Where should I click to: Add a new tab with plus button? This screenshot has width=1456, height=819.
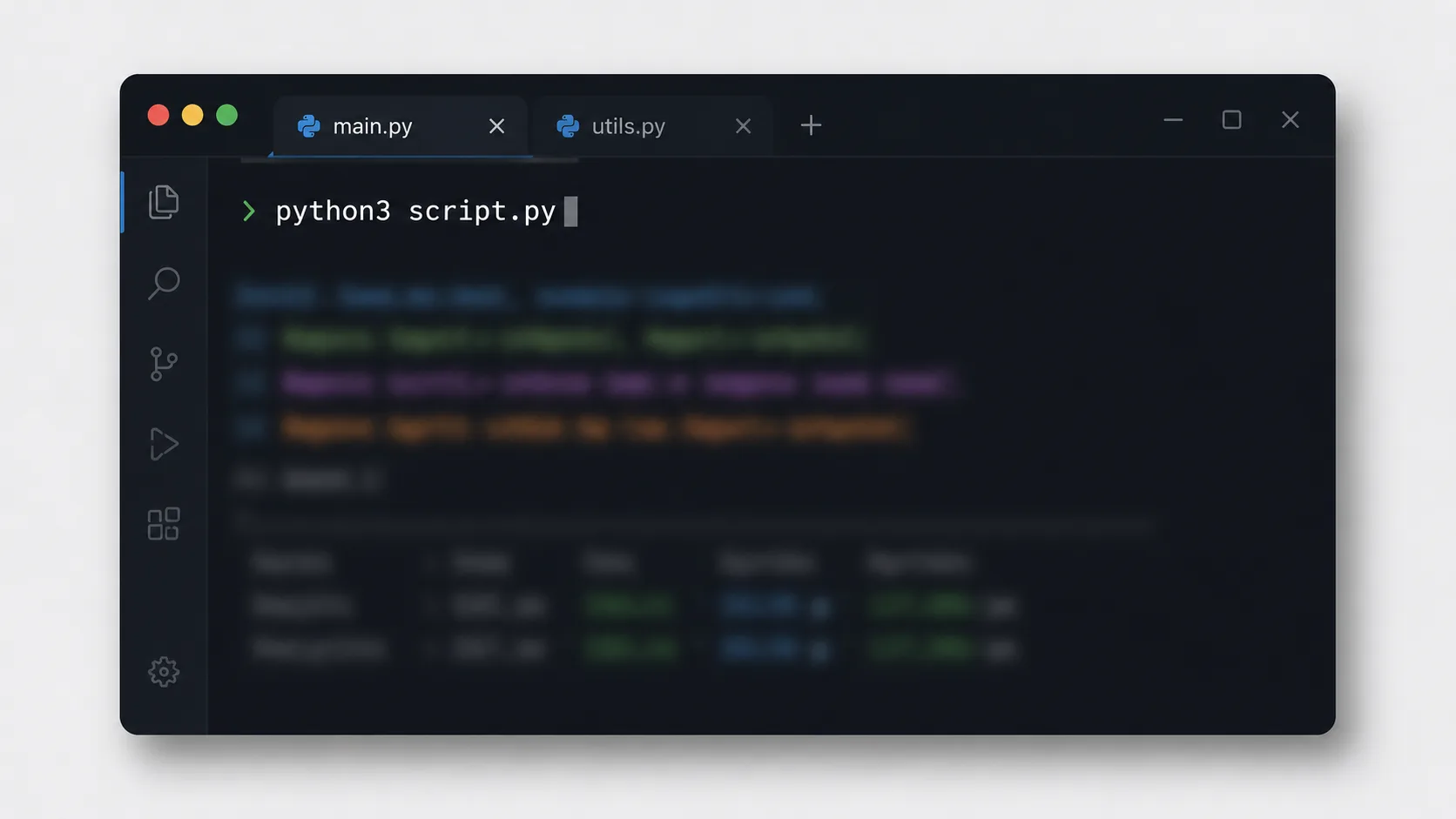click(811, 125)
